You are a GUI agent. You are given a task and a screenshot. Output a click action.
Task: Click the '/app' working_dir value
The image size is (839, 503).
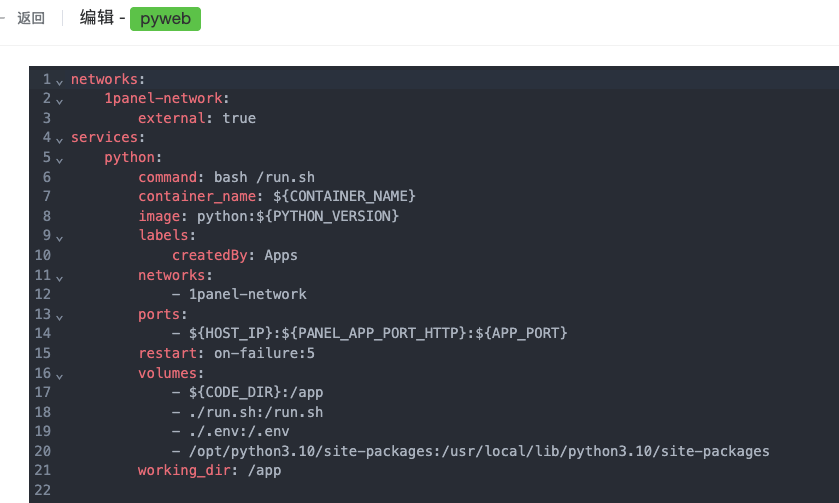pos(264,470)
